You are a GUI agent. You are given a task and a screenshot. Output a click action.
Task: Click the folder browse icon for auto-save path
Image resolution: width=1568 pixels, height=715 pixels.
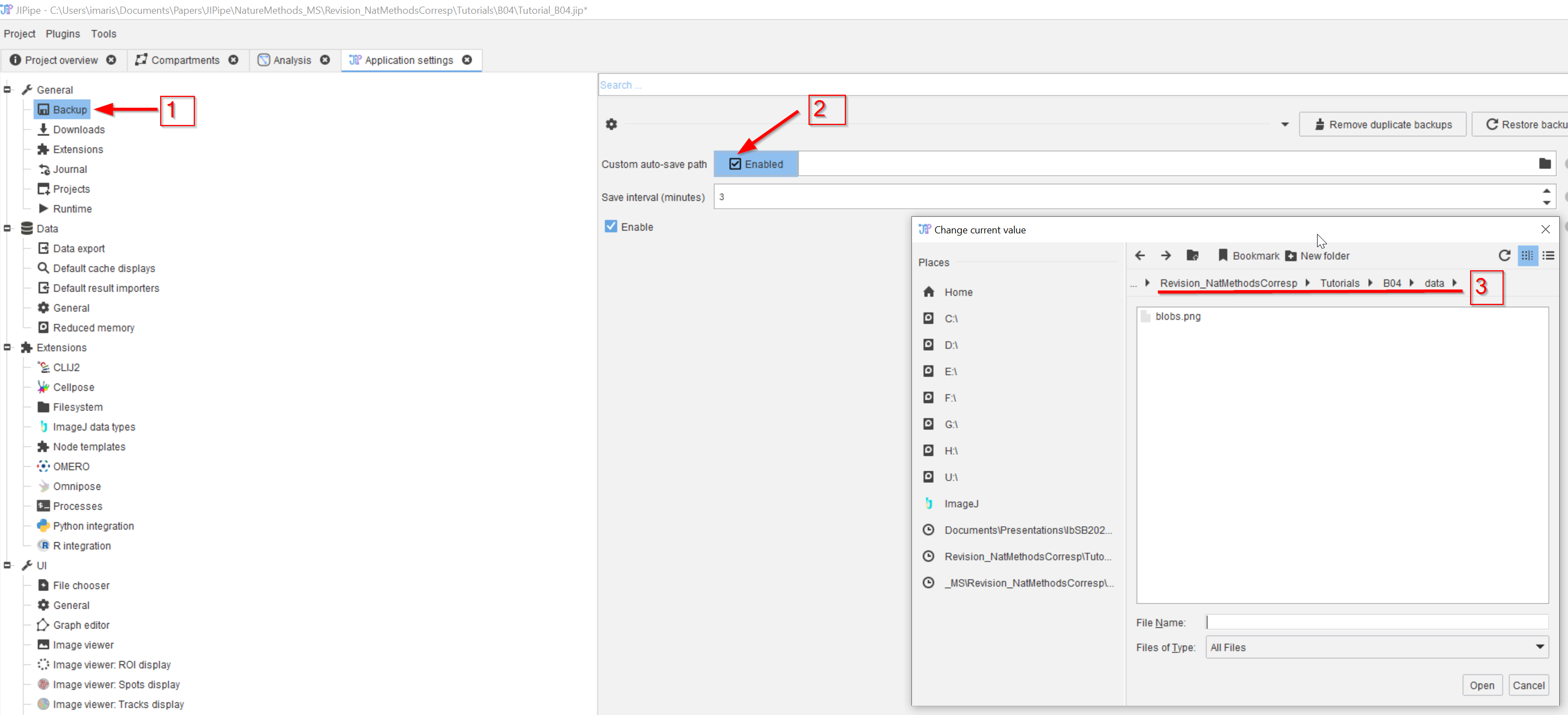(1544, 163)
